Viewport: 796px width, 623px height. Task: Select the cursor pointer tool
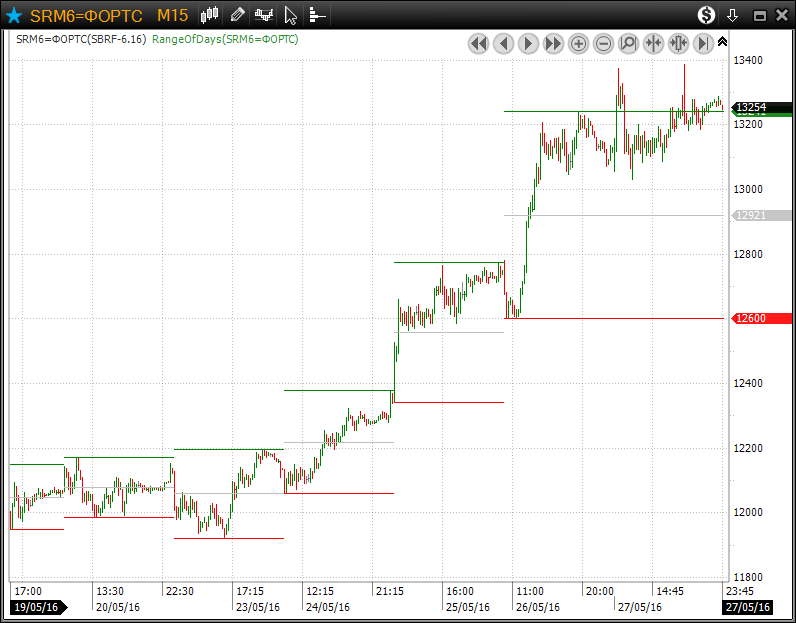click(x=290, y=15)
